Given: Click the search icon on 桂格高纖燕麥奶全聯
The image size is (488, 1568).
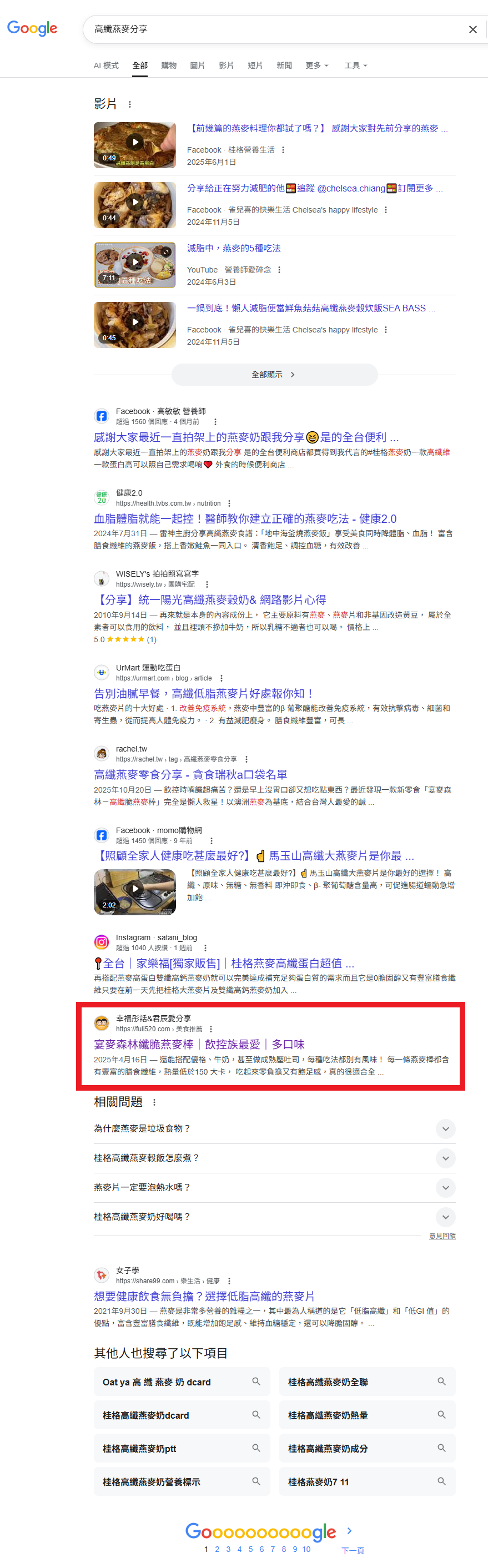Looking at the screenshot, I should click(x=442, y=1381).
